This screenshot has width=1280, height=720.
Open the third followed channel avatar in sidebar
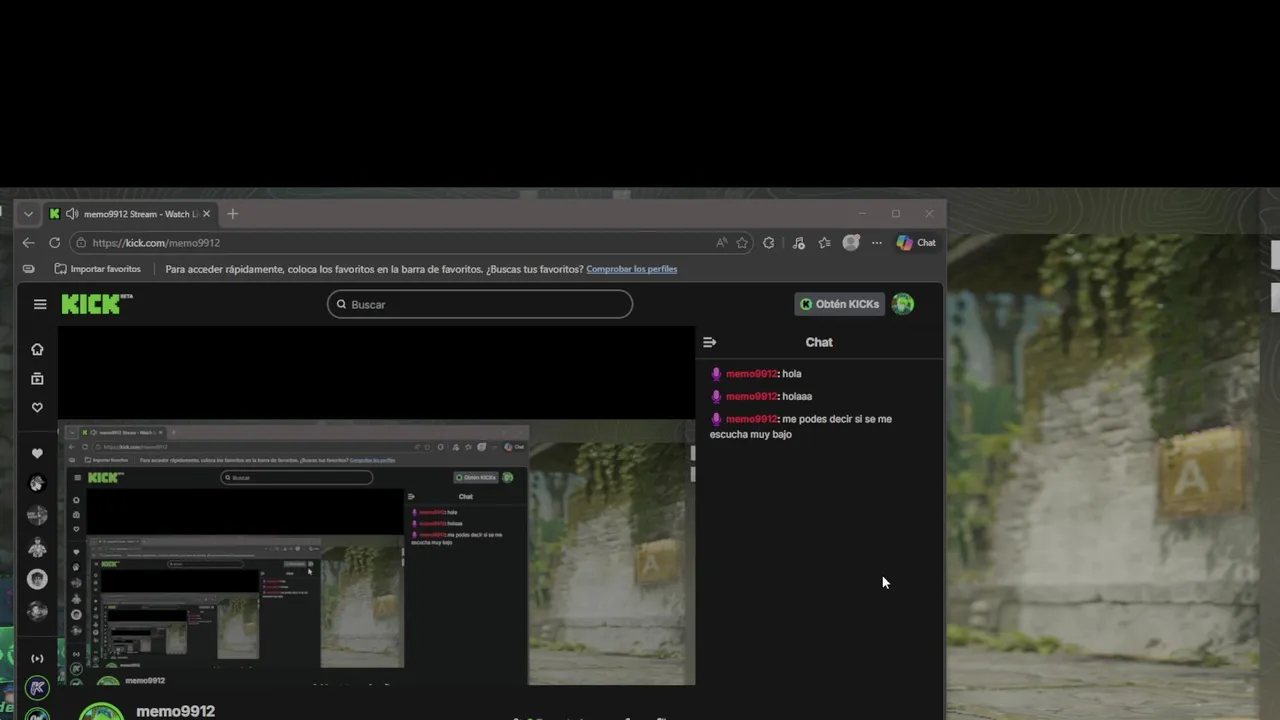tap(37, 547)
